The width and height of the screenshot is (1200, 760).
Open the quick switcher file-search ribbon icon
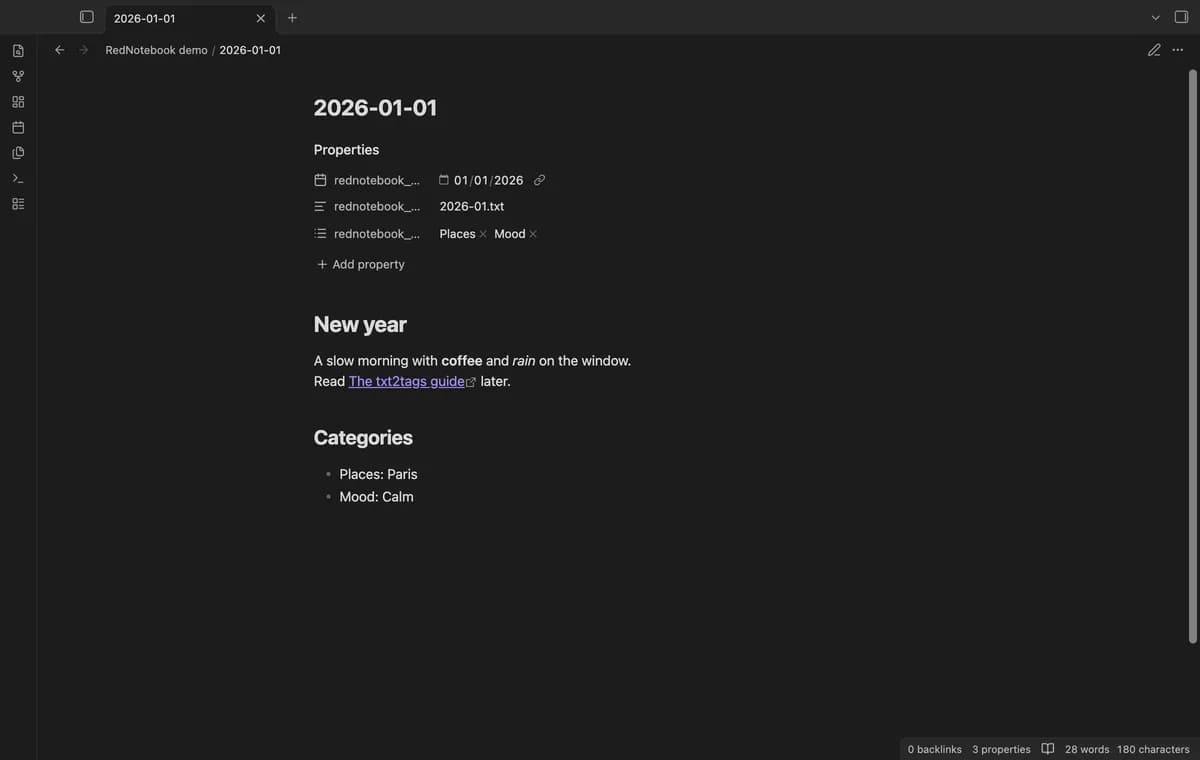[x=18, y=50]
